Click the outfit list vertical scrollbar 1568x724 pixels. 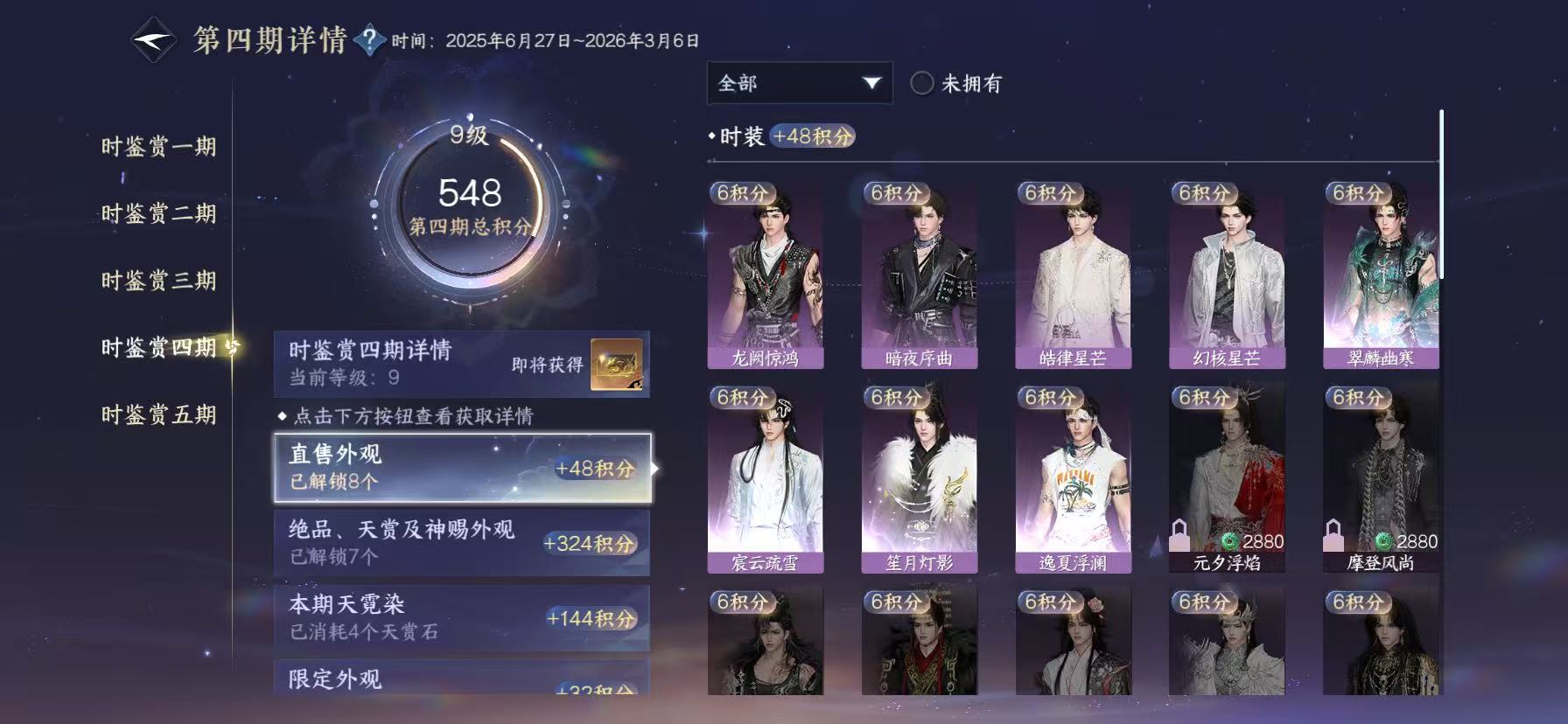(x=1440, y=194)
